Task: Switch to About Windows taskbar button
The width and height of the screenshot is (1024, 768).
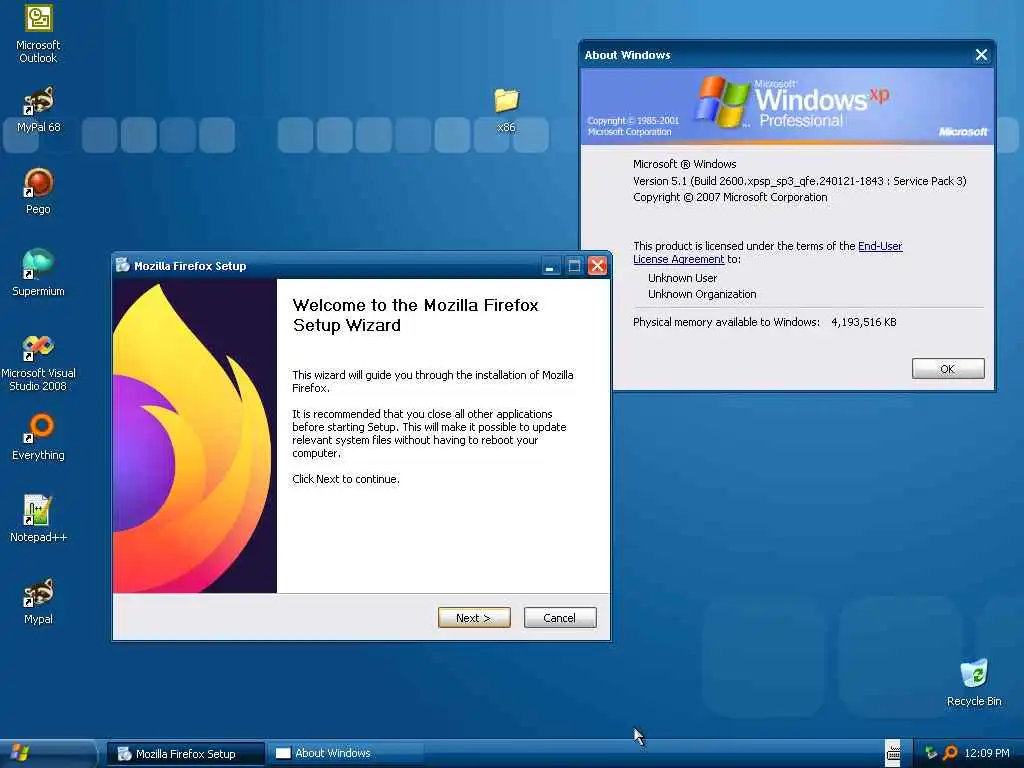Action: 344,754
